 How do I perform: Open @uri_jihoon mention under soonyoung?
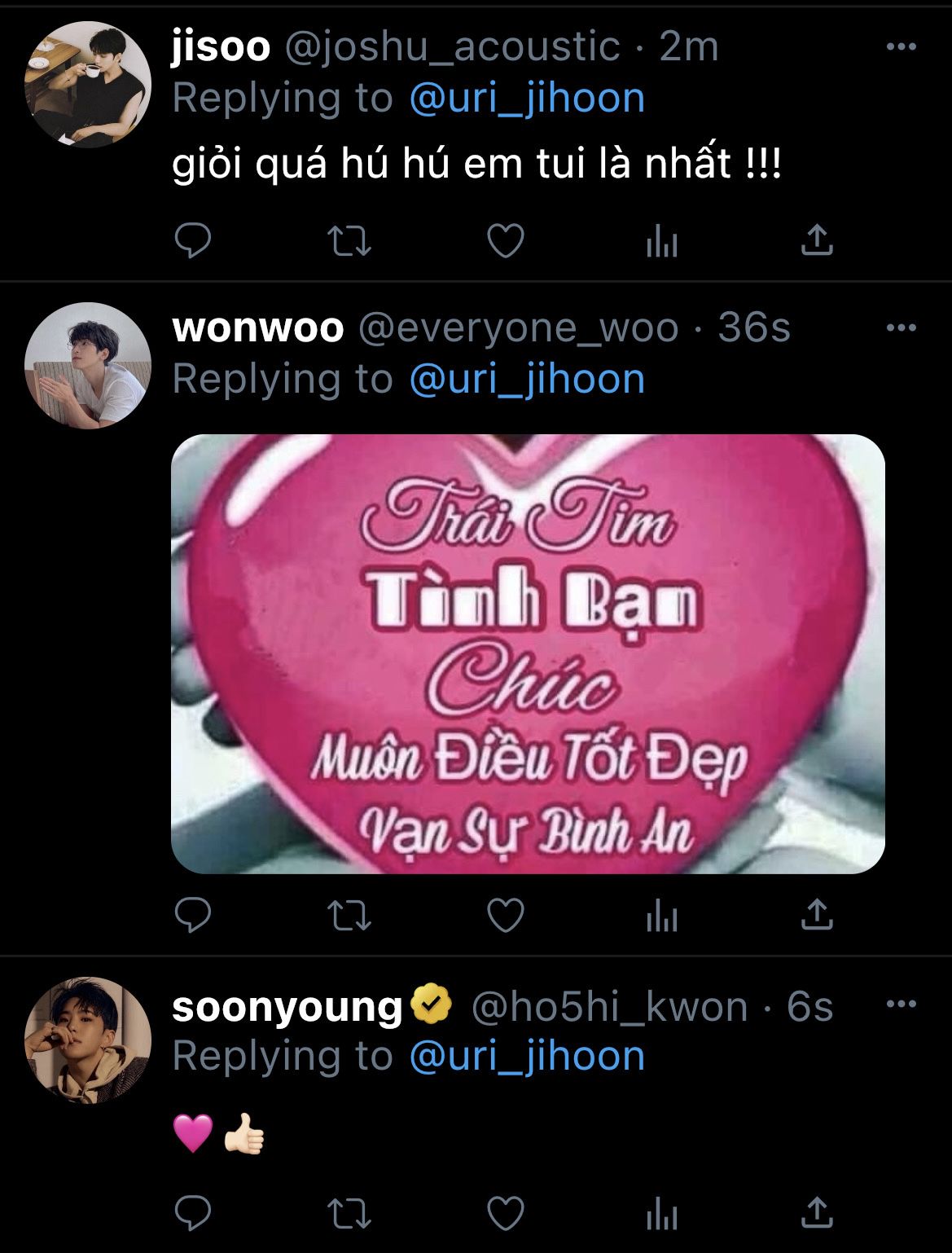coord(527,1057)
